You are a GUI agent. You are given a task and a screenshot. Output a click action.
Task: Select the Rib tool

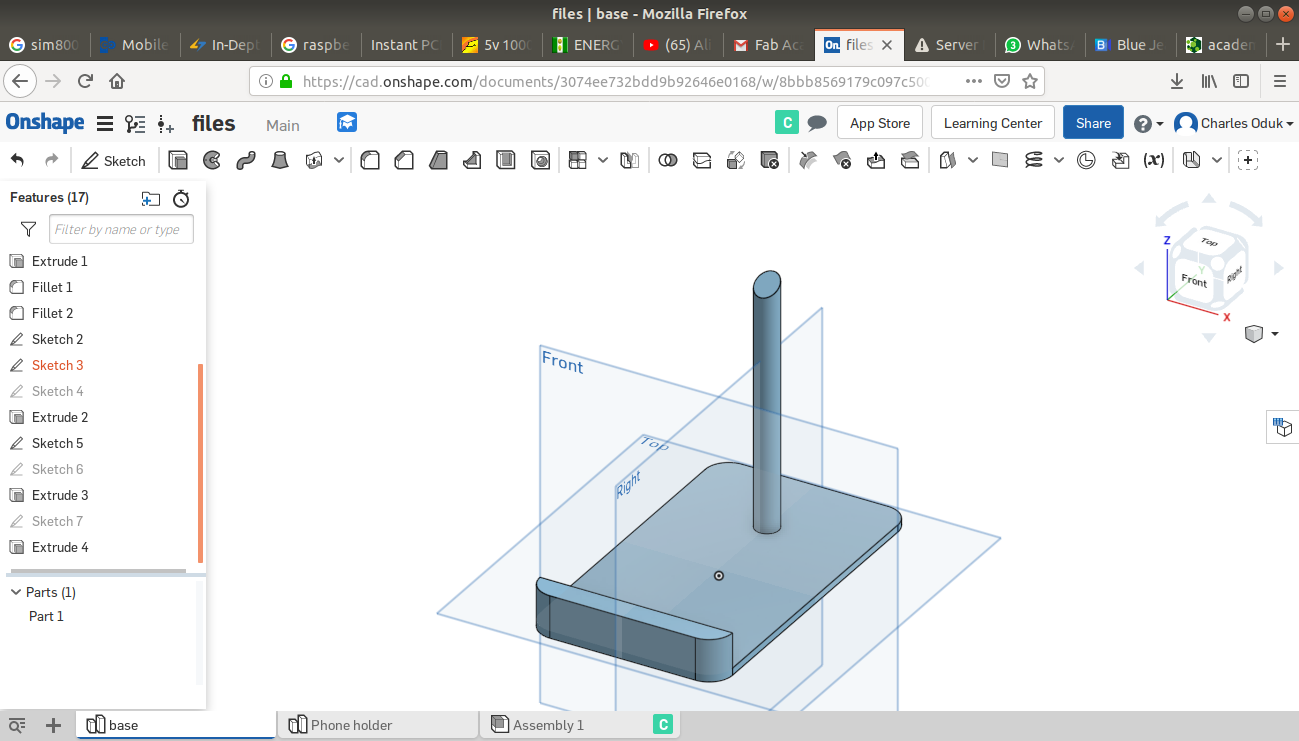[x=472, y=160]
